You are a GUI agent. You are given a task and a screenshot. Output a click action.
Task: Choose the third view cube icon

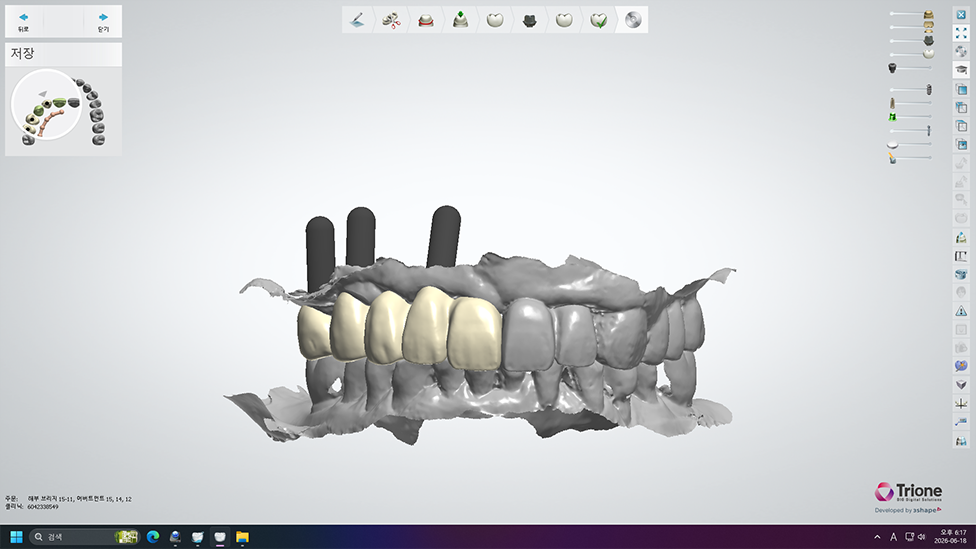[961, 126]
